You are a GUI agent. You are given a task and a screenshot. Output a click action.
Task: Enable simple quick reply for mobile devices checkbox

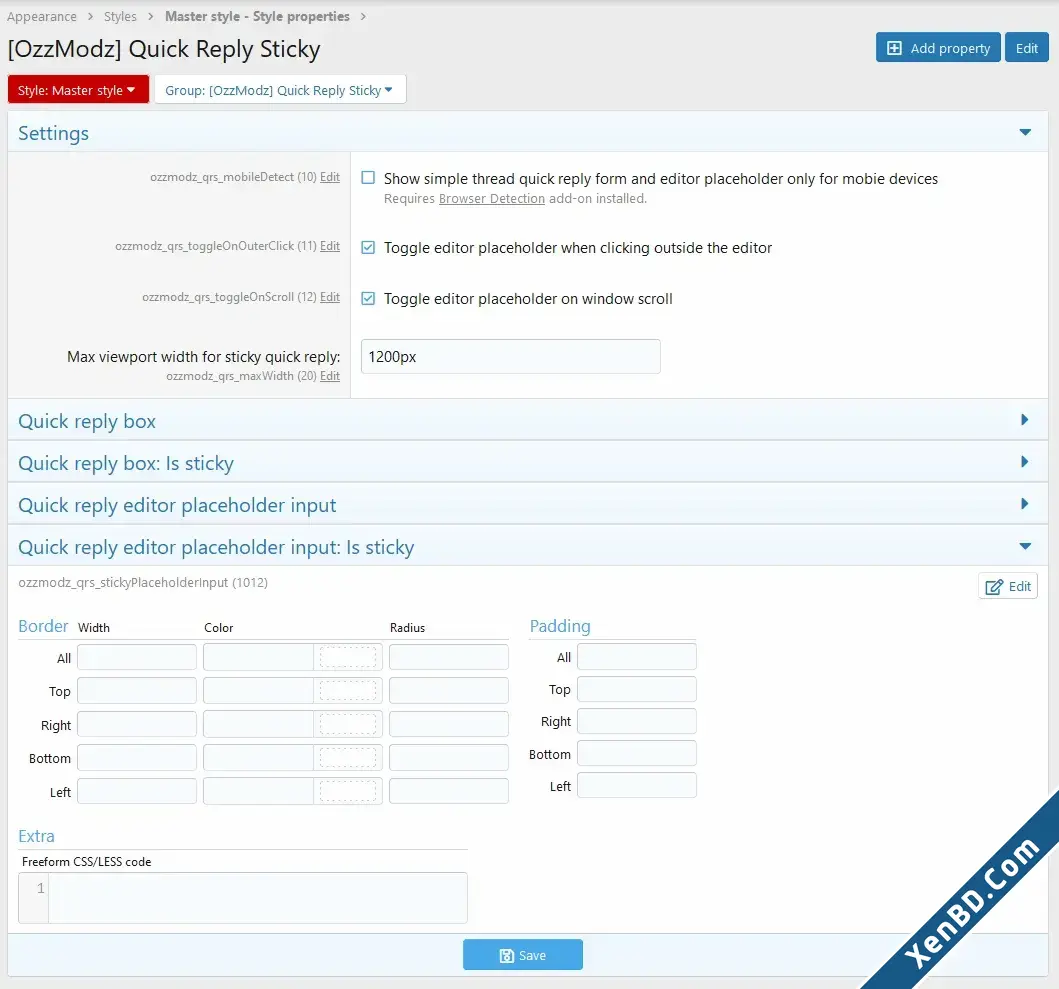pyautogui.click(x=368, y=178)
